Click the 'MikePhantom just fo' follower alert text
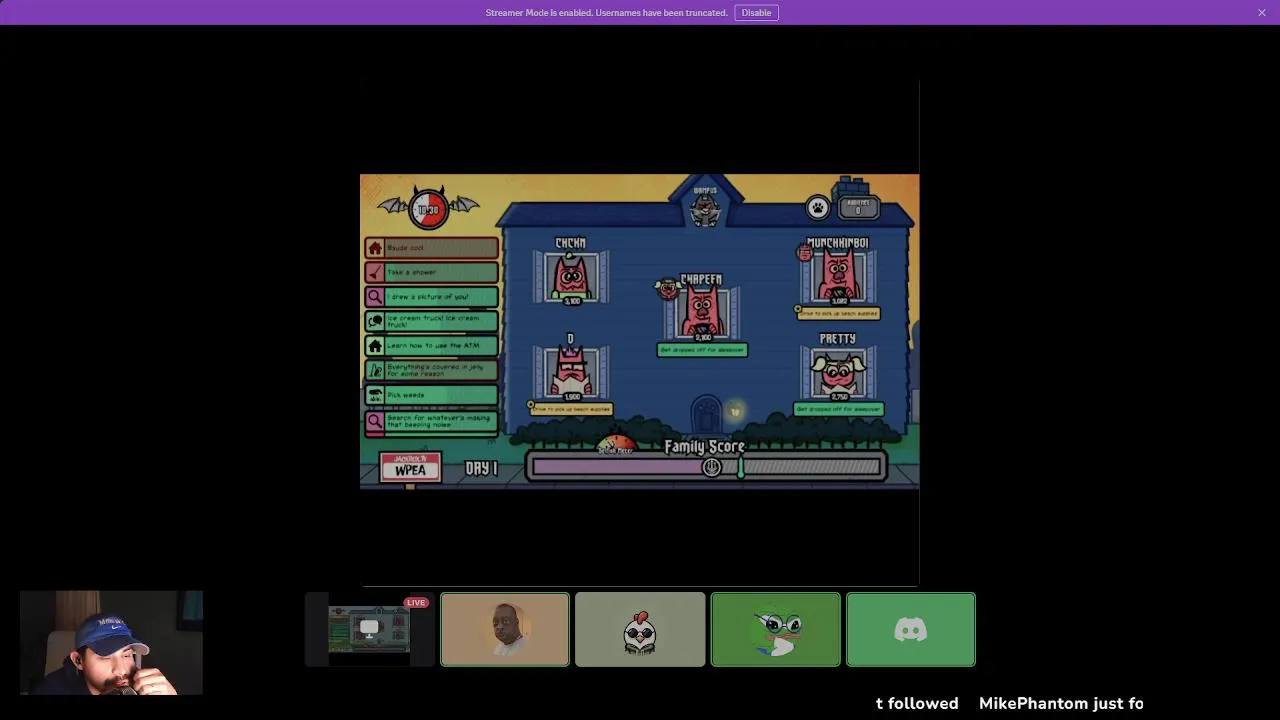Screen dimensions: 1280x720 (1061, 703)
